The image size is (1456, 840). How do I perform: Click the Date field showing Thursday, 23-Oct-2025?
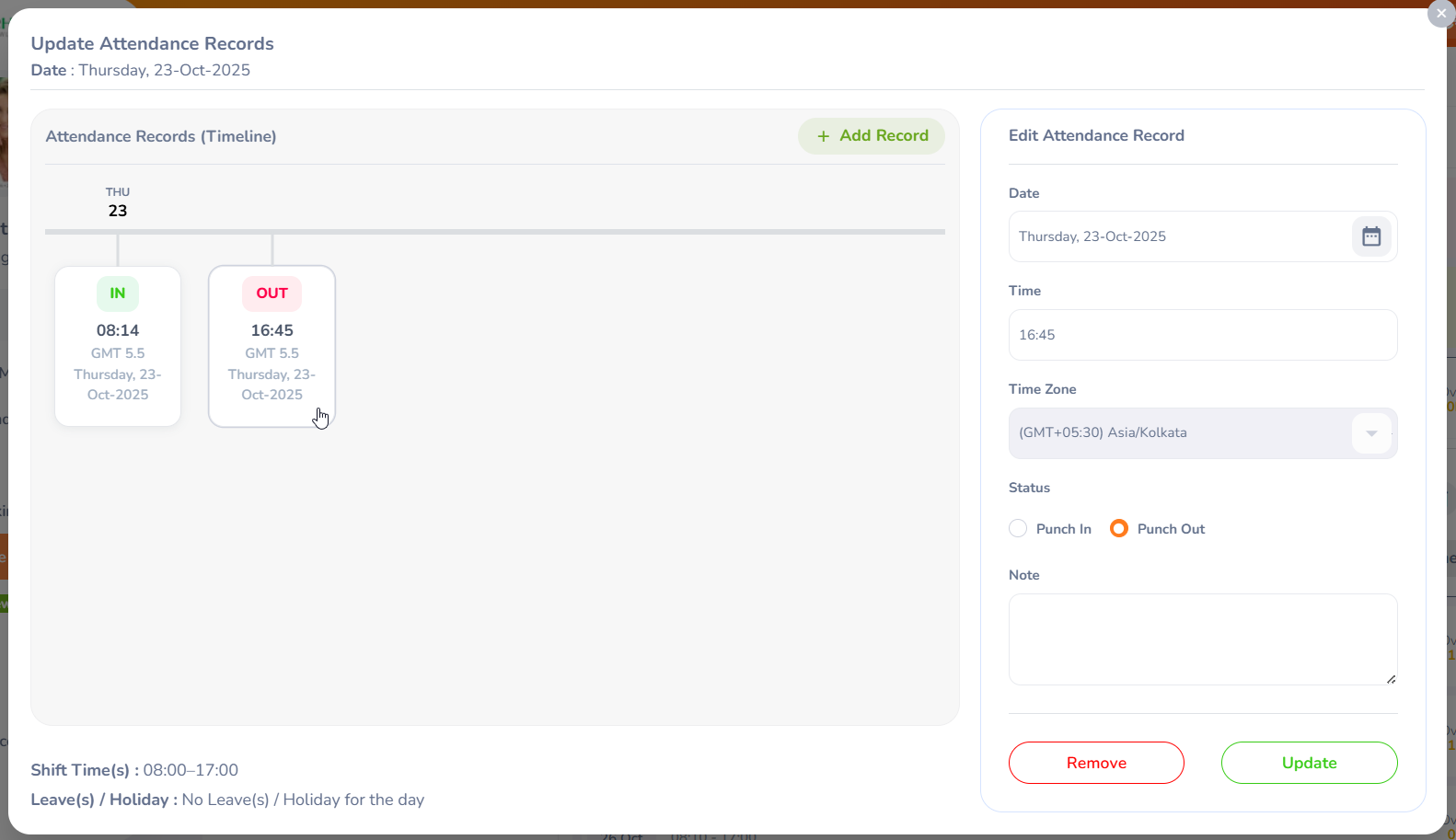1178,236
